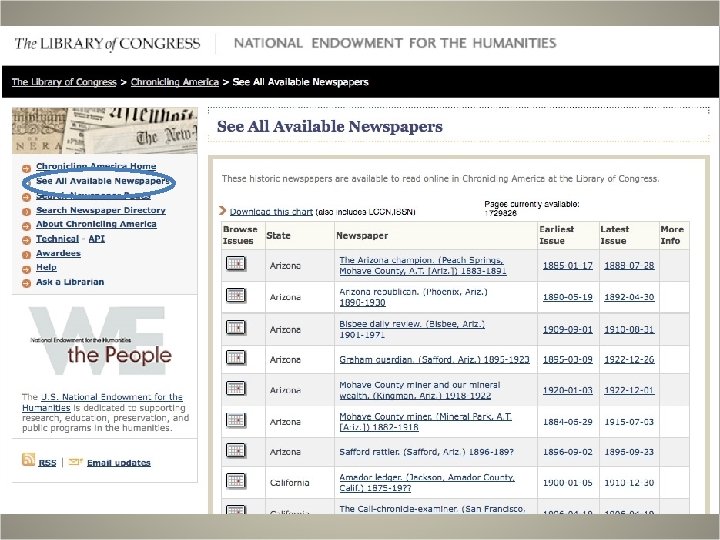720x540 pixels.
Task: Click Safford rattler newspaper title text
Action: coord(426,452)
